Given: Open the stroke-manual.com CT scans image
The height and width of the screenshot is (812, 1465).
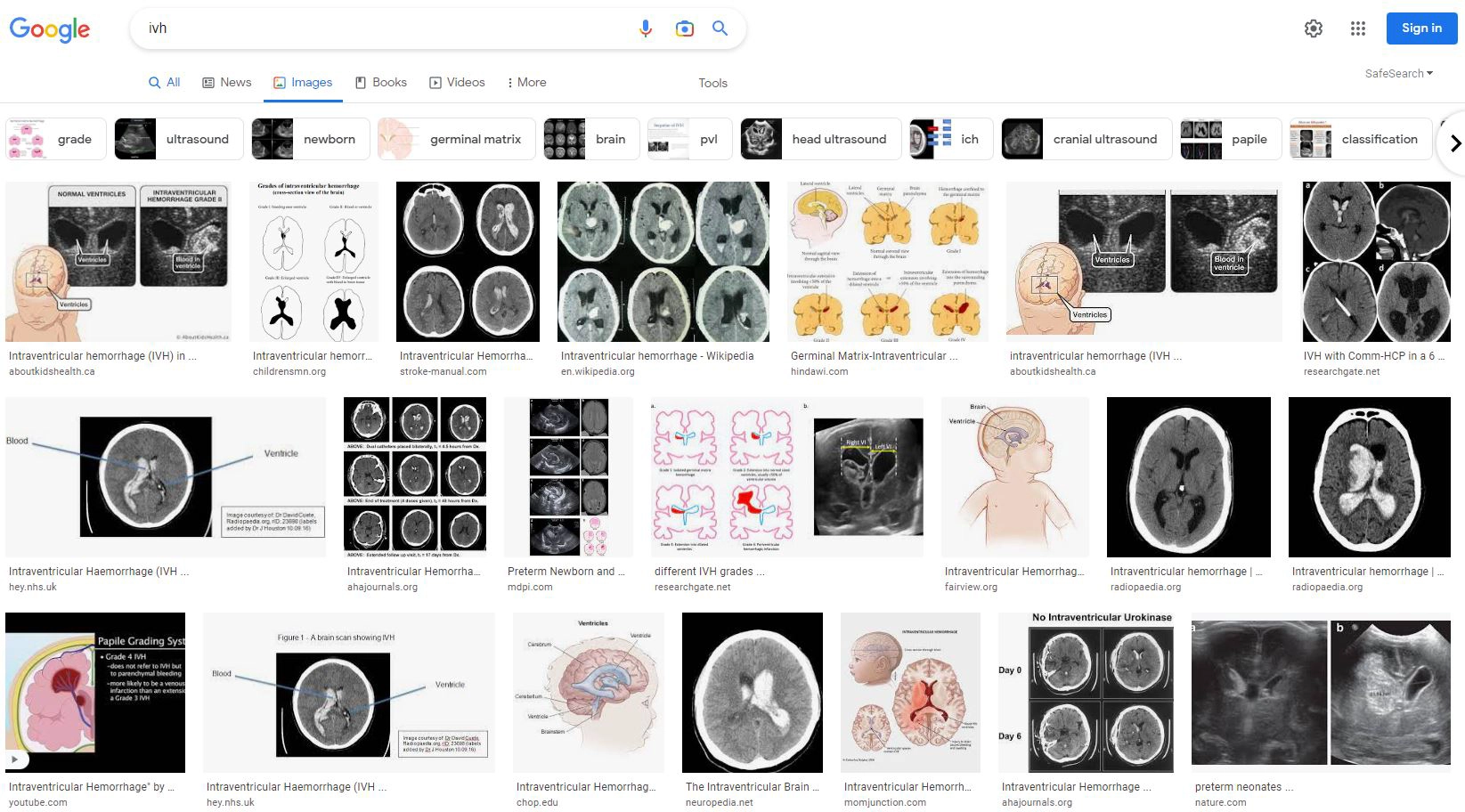Looking at the screenshot, I should coord(468,262).
